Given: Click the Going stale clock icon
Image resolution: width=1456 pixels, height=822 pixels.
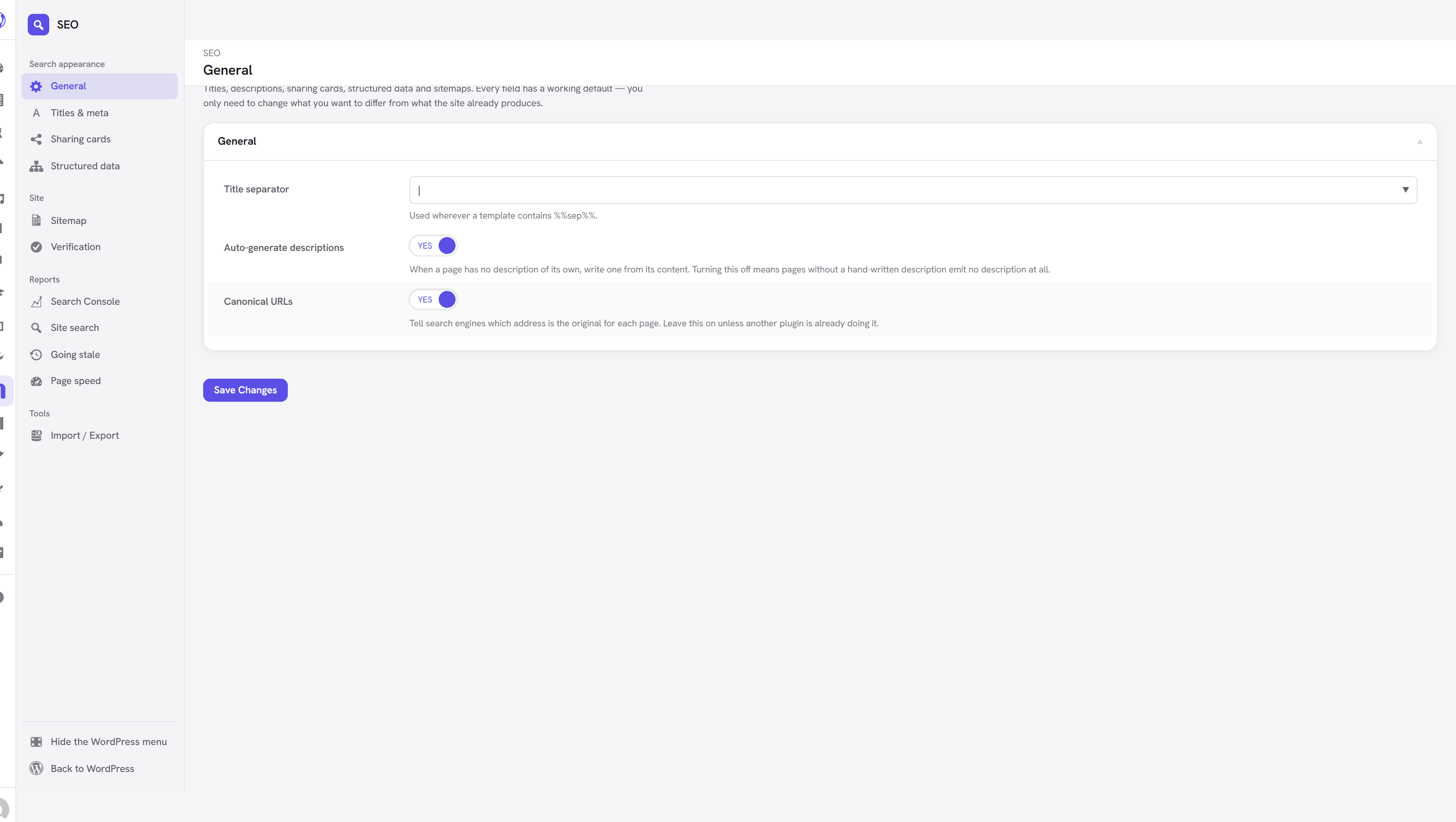Looking at the screenshot, I should click(x=36, y=354).
